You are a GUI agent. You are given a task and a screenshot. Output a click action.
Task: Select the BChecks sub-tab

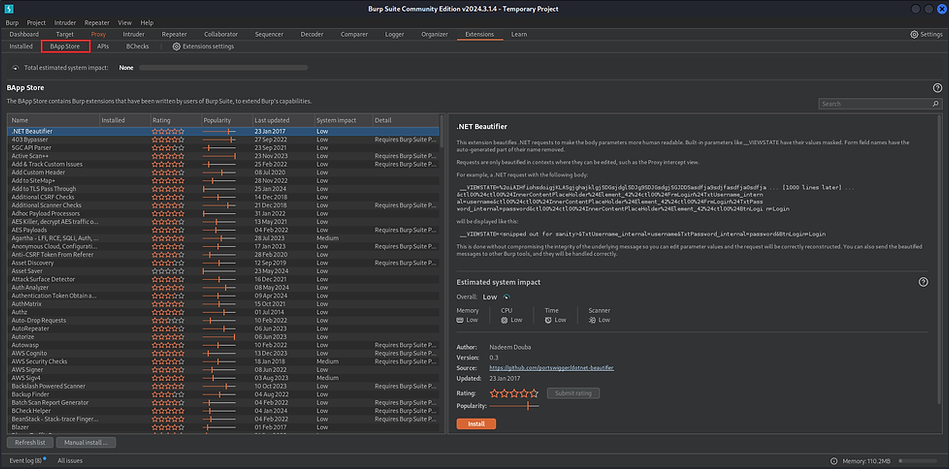(137, 47)
